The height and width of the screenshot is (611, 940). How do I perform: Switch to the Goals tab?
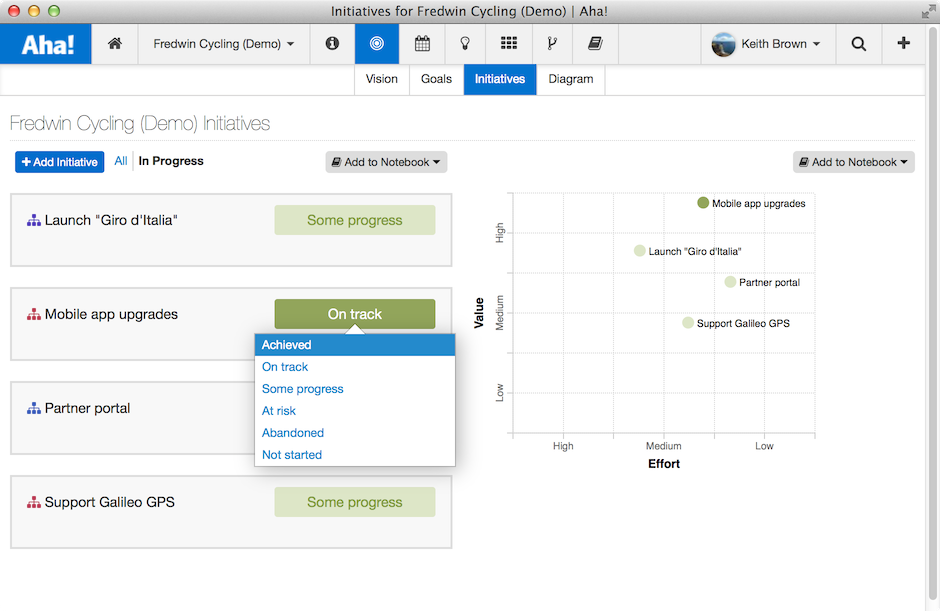(x=436, y=79)
